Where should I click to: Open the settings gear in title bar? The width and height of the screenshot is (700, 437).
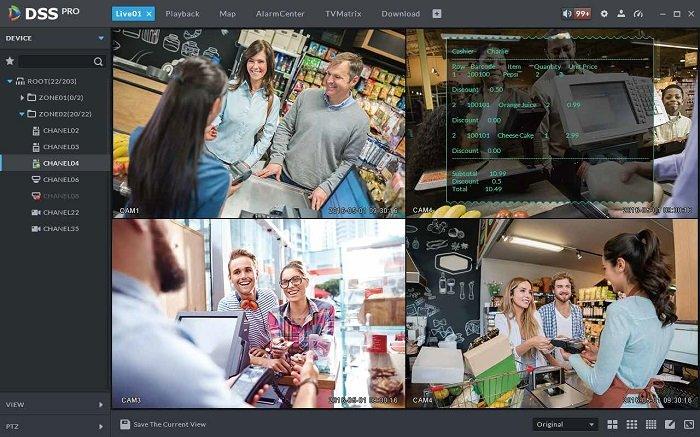pos(603,14)
